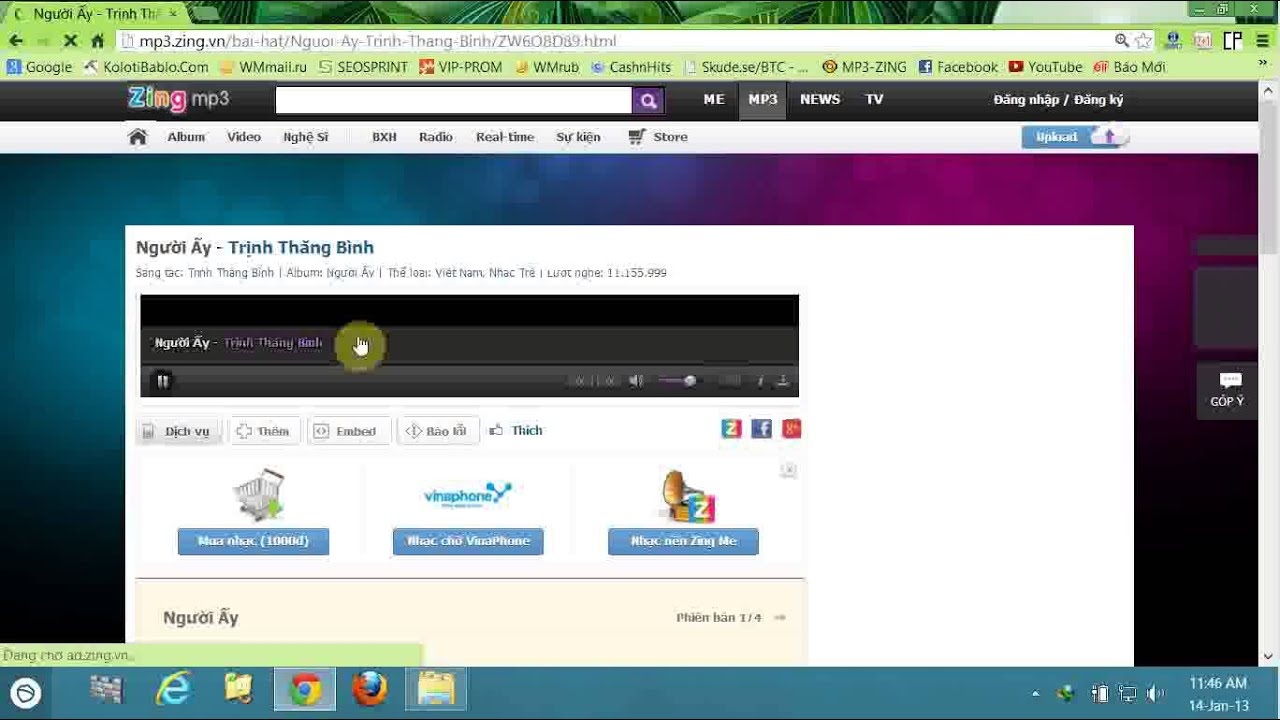
Task: Open the Facebook bookmark
Action: (x=958, y=67)
